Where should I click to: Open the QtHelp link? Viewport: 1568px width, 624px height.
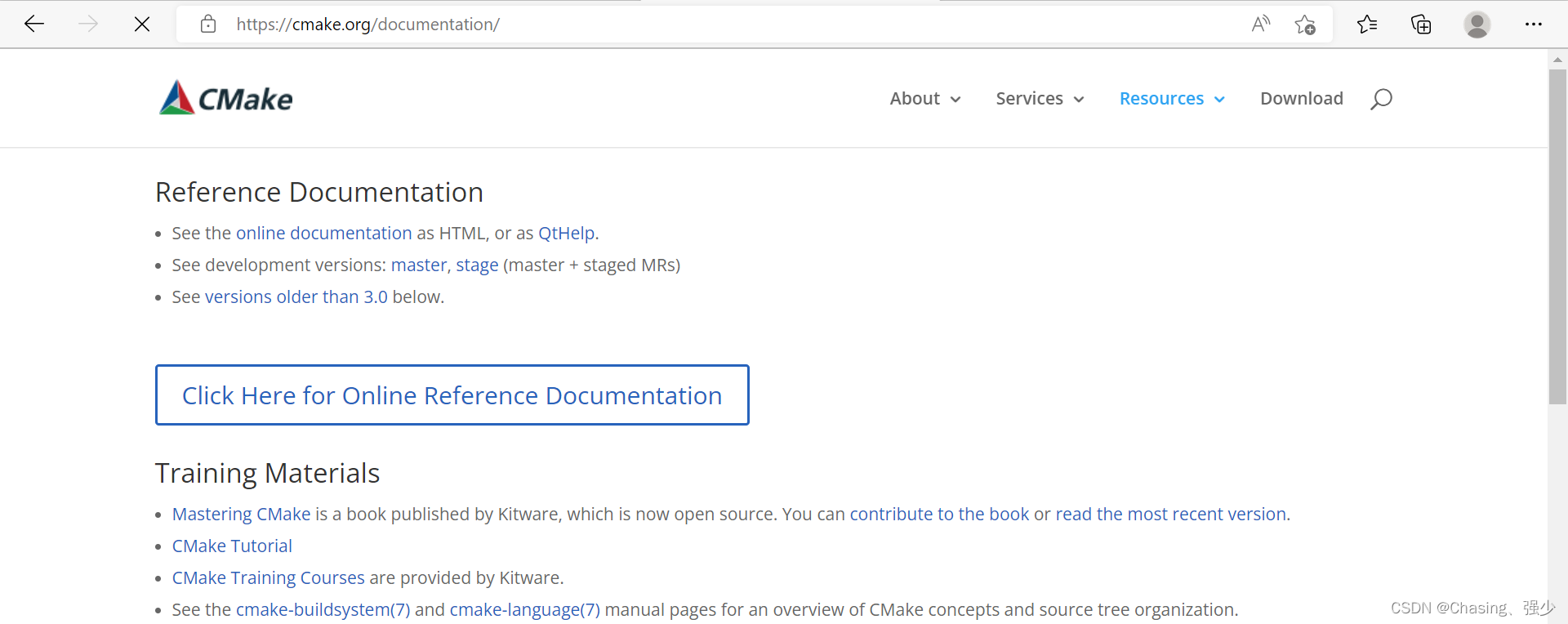(x=566, y=234)
